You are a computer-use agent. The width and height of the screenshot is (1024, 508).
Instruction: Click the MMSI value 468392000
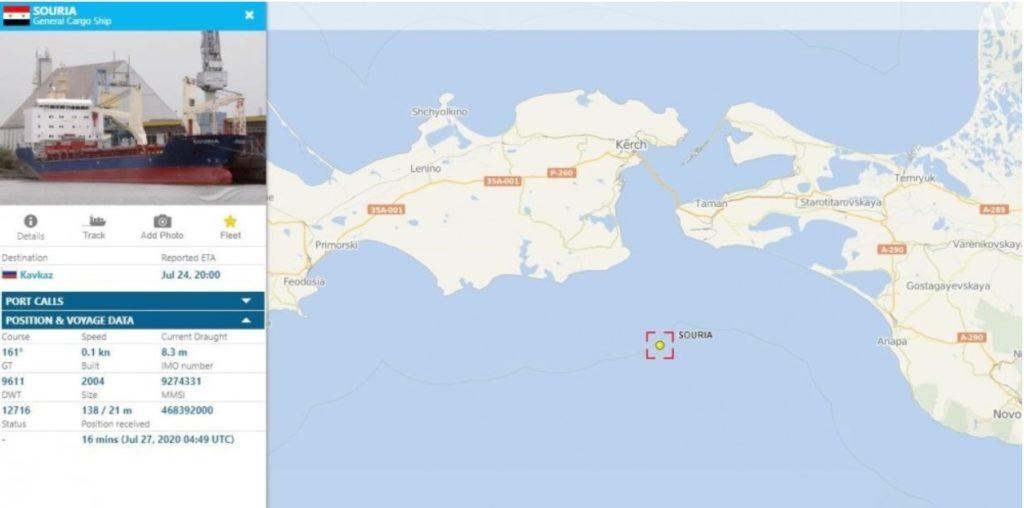[x=187, y=411]
